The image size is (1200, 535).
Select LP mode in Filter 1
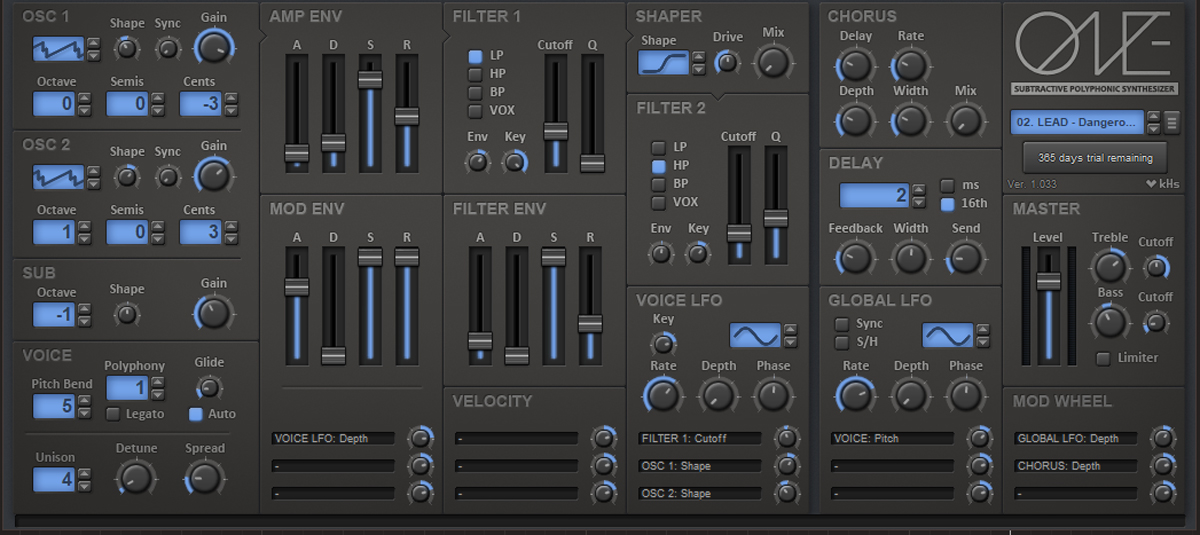475,56
